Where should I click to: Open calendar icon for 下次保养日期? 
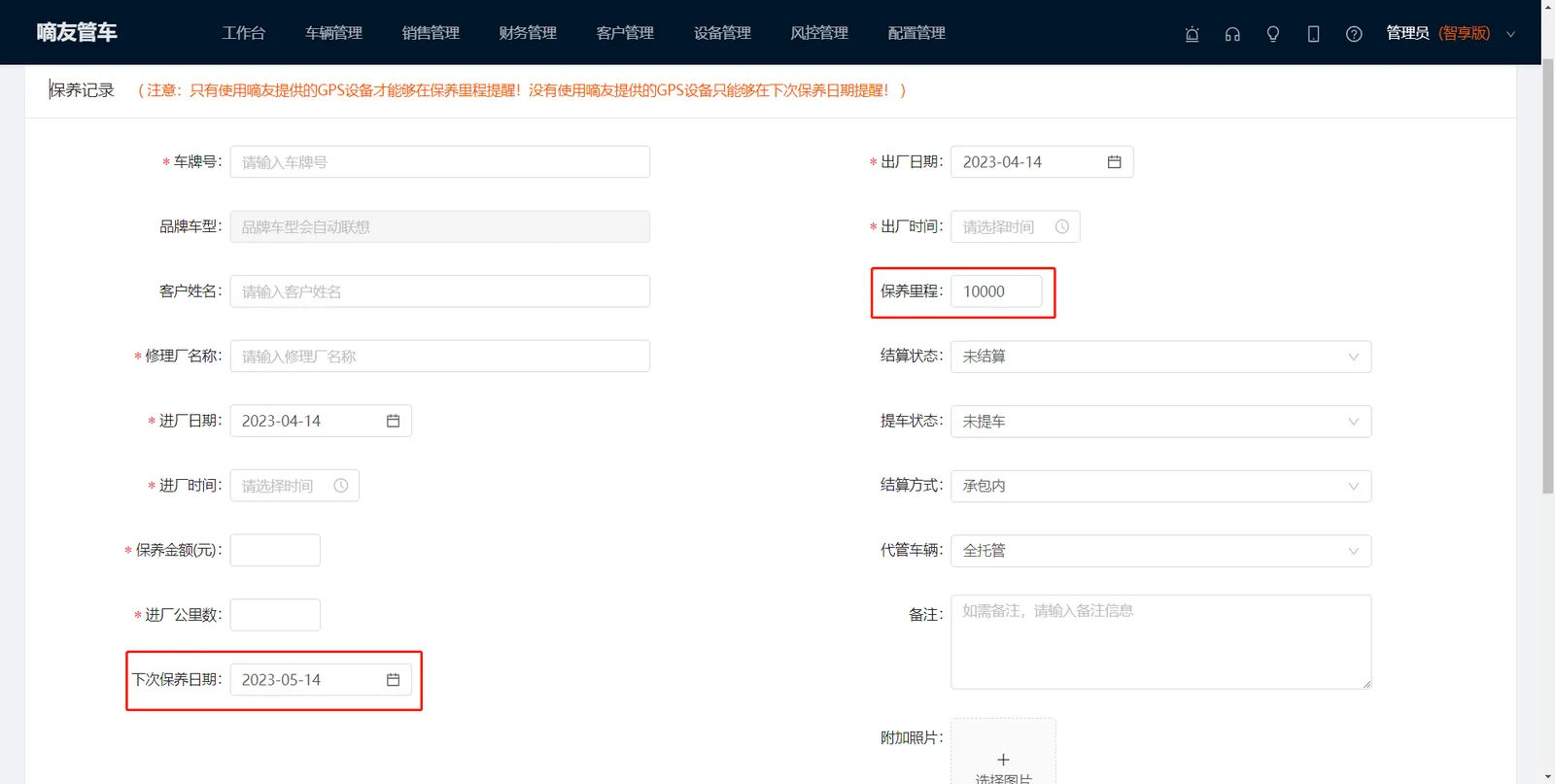(x=393, y=680)
